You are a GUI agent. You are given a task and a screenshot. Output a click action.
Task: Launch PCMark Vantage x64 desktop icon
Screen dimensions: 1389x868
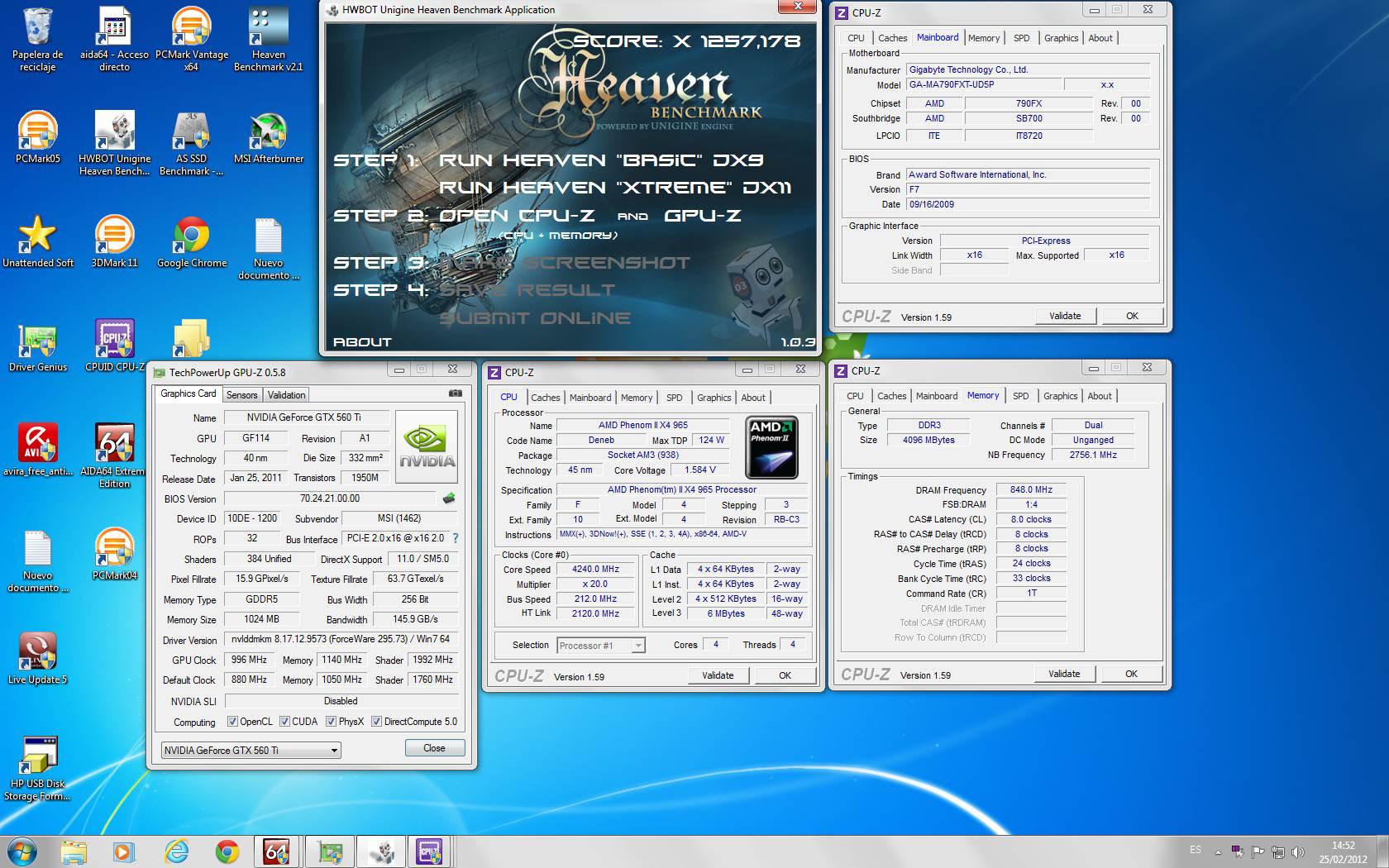click(x=191, y=39)
